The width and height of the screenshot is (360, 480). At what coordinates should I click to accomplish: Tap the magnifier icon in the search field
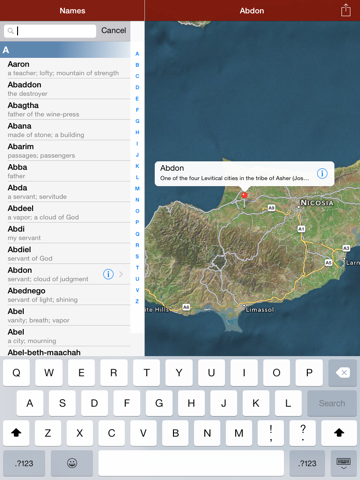click(x=11, y=31)
